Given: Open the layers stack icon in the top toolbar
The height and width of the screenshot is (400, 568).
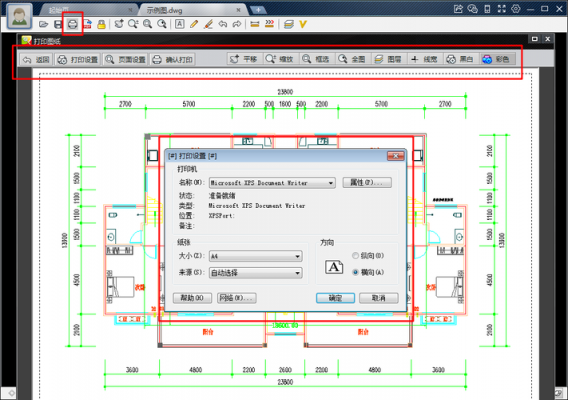Looking at the screenshot, I should [x=289, y=24].
